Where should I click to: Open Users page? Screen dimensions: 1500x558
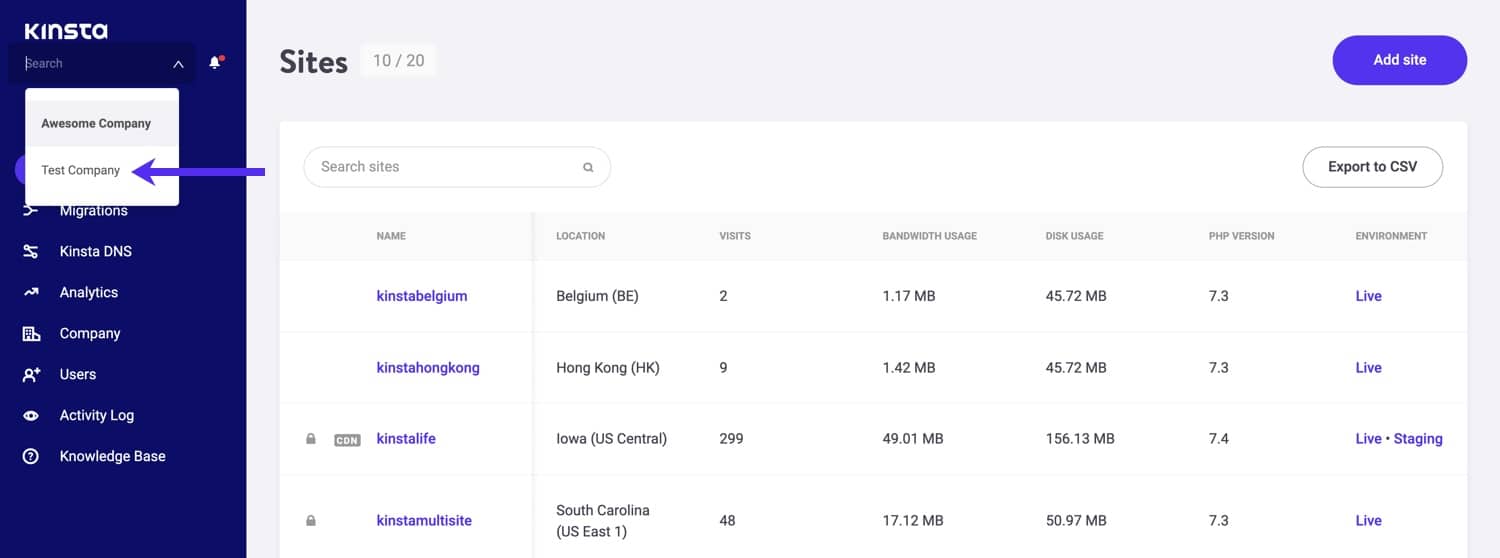pos(78,374)
